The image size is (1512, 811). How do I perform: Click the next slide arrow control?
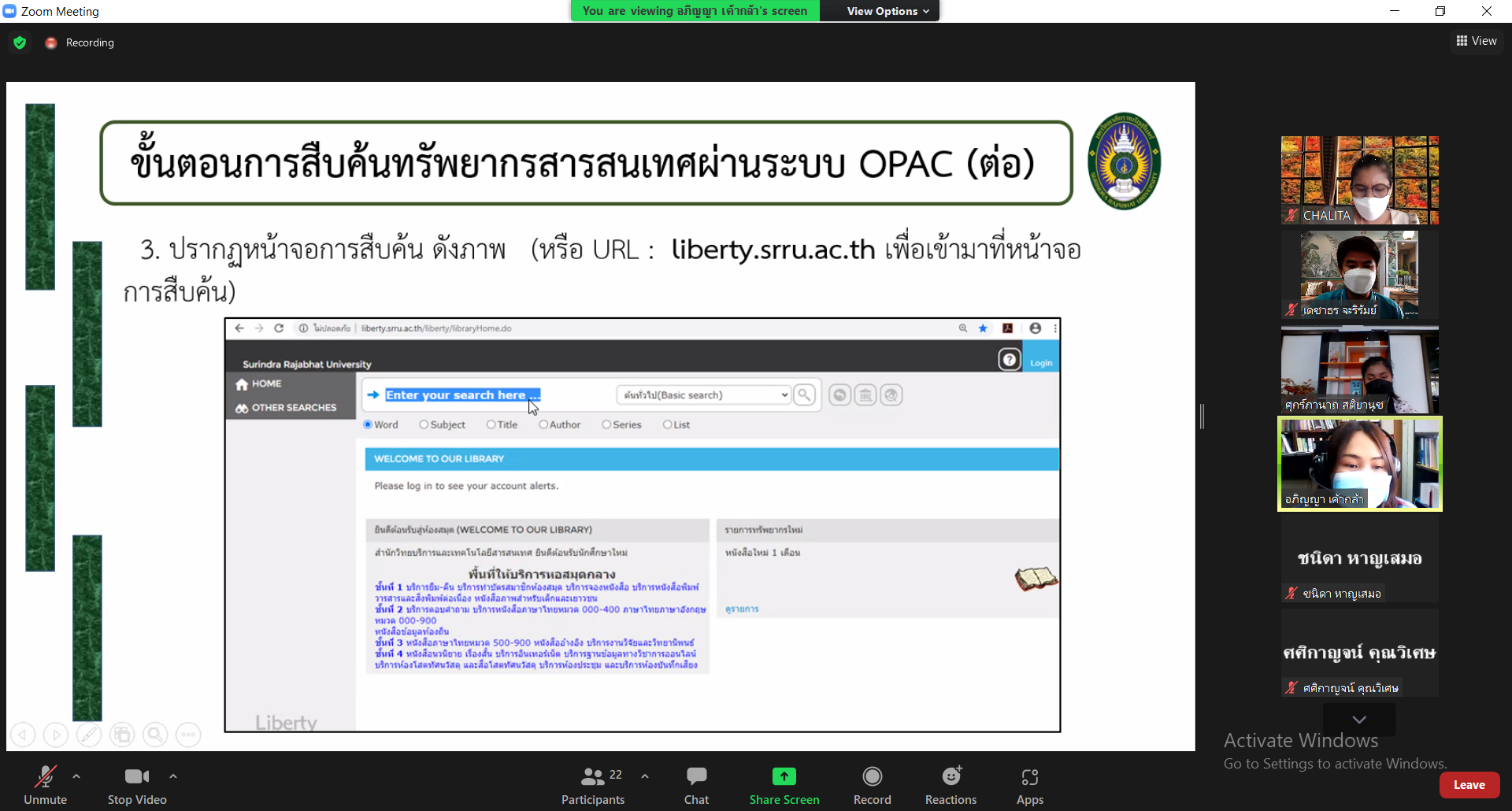55,735
